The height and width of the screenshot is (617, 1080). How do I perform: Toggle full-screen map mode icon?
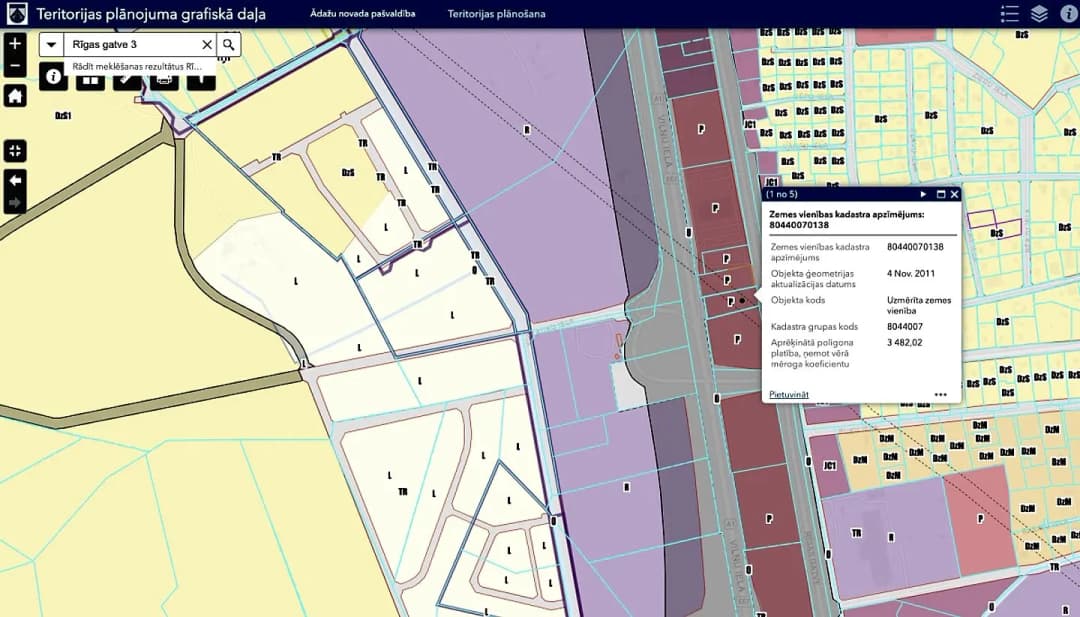tap(15, 151)
